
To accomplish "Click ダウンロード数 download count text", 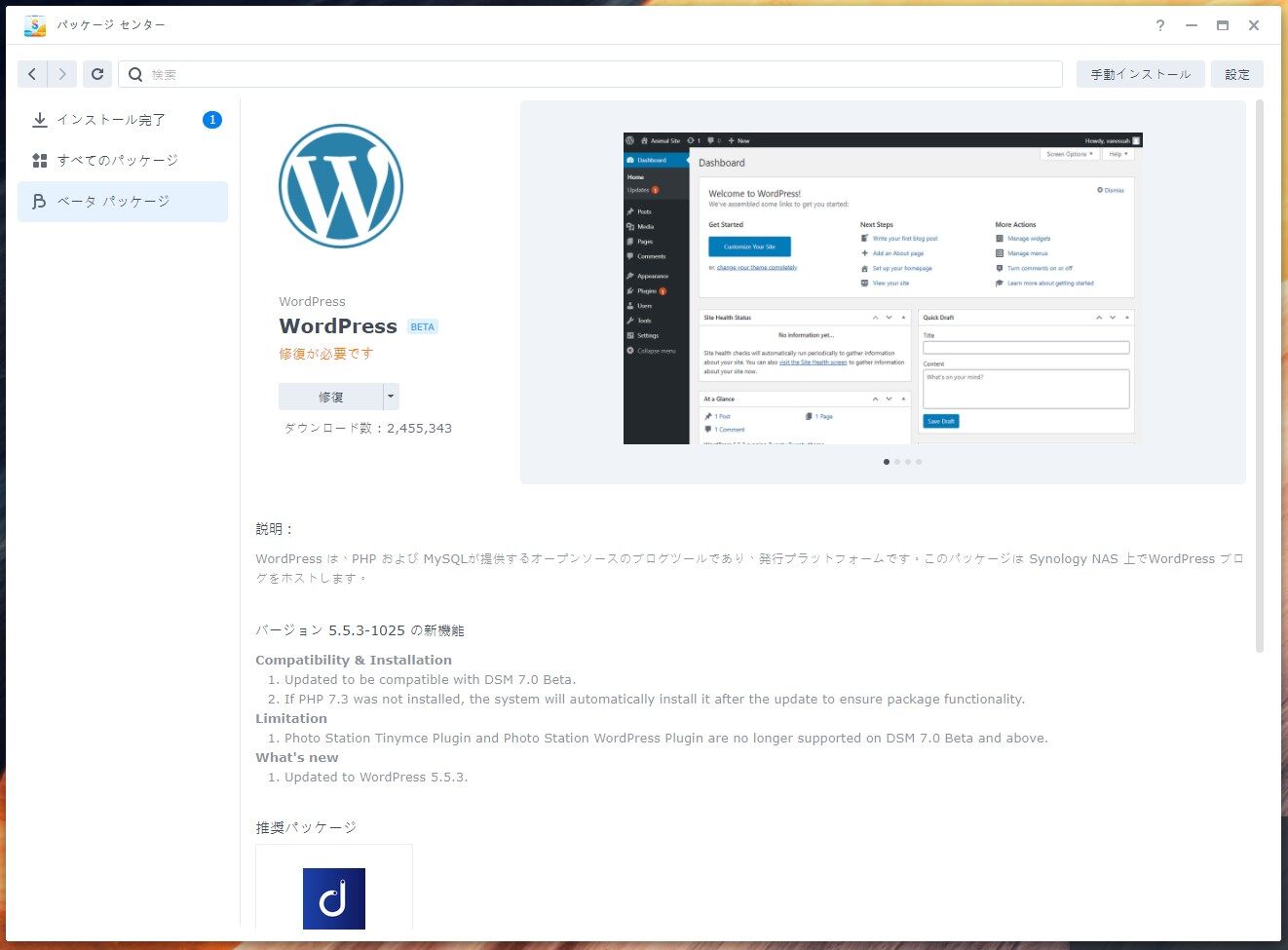I will pos(367,428).
